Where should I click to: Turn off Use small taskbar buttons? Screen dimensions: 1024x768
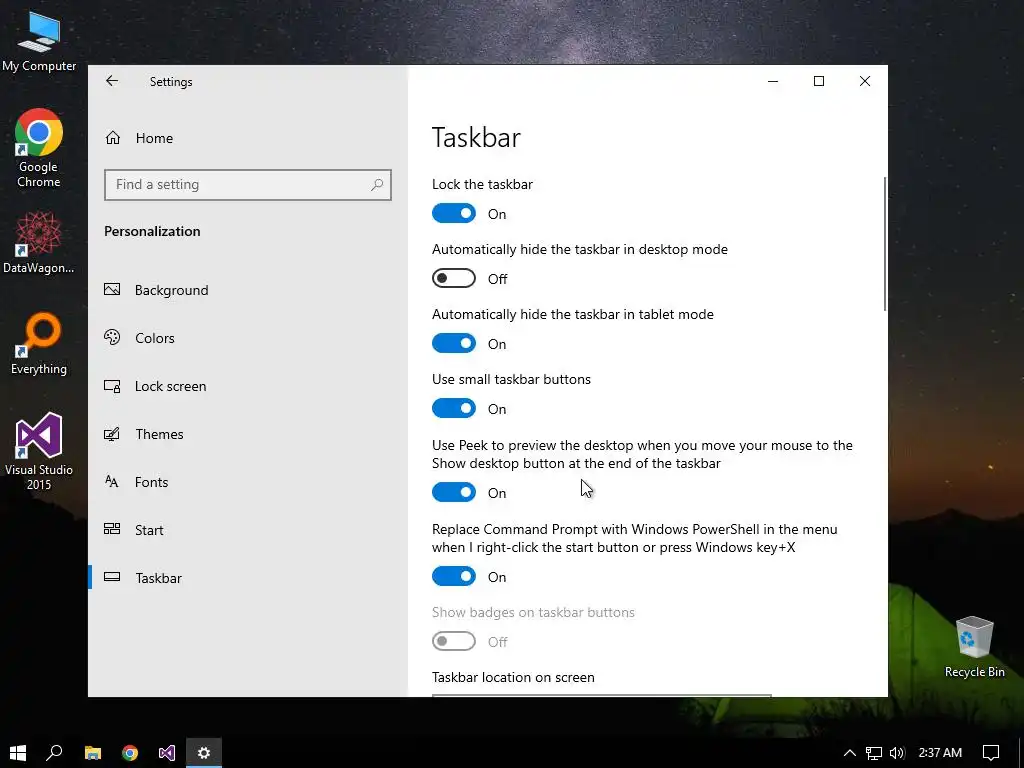click(454, 409)
